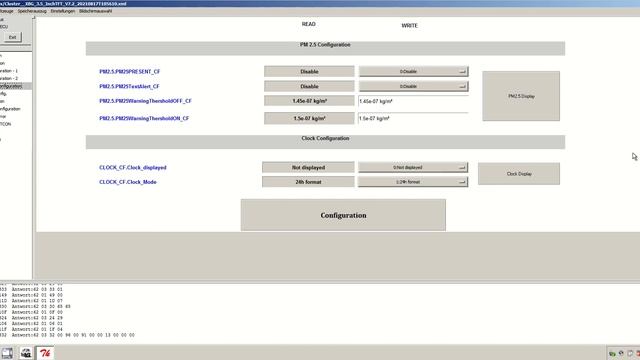Click the PM25PRESENT_CF read value Disable

click(309, 71)
